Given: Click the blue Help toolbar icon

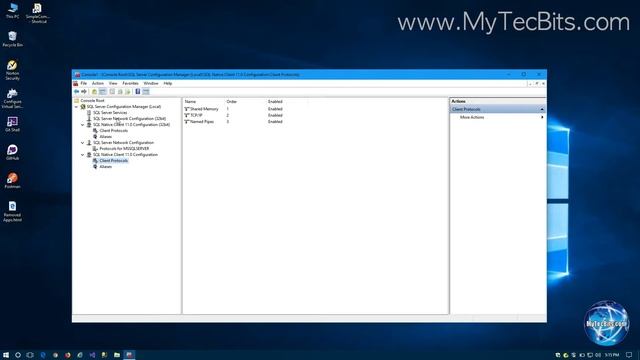Looking at the screenshot, I should 138,92.
